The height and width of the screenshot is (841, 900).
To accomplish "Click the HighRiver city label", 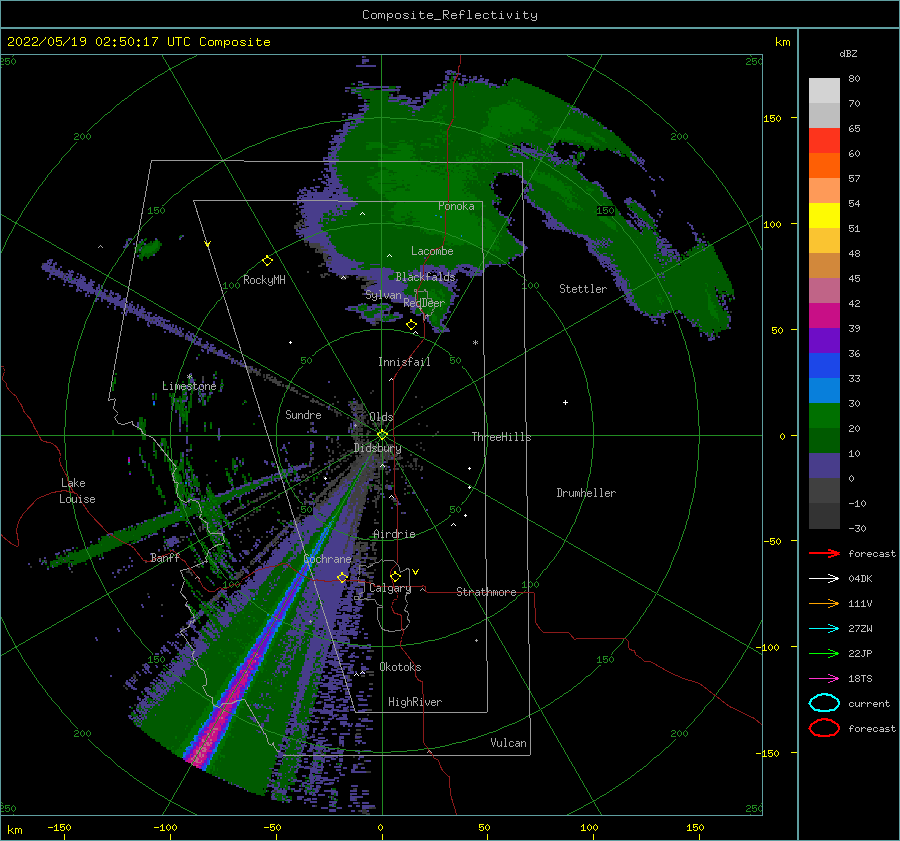I will tap(415, 702).
